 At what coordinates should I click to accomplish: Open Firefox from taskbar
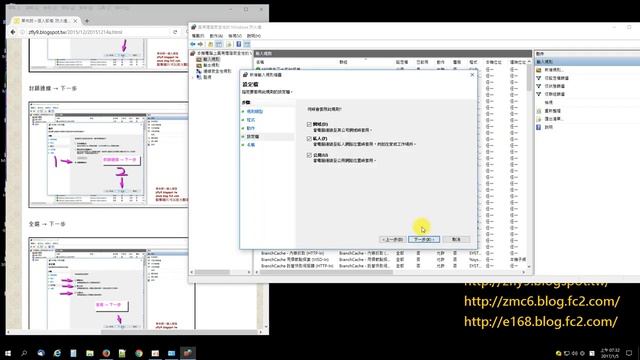click(x=106, y=353)
